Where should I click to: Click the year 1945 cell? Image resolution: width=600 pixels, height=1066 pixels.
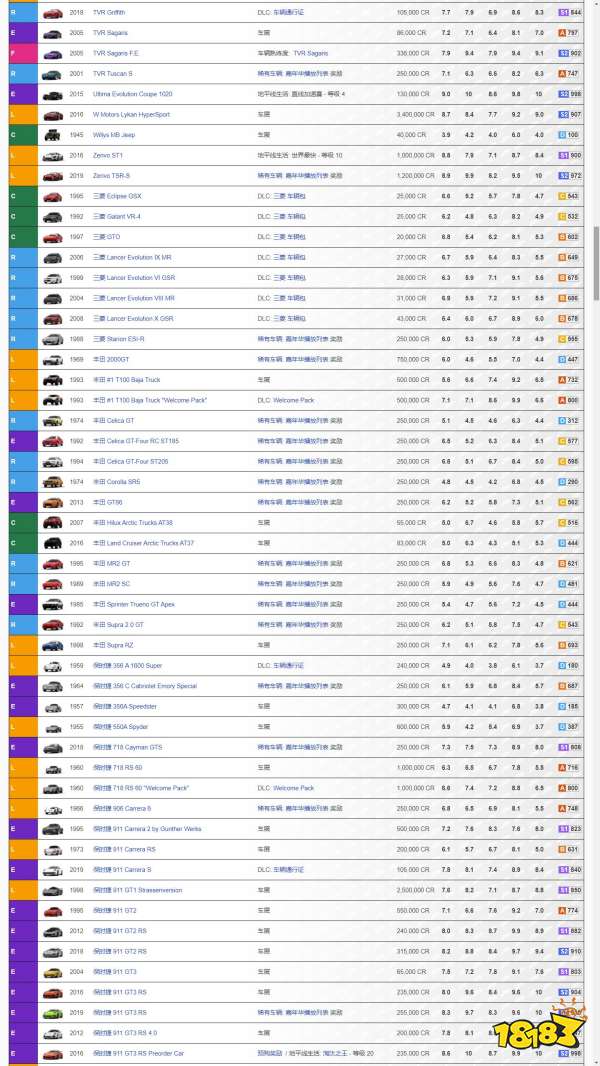pyautogui.click(x=77, y=135)
